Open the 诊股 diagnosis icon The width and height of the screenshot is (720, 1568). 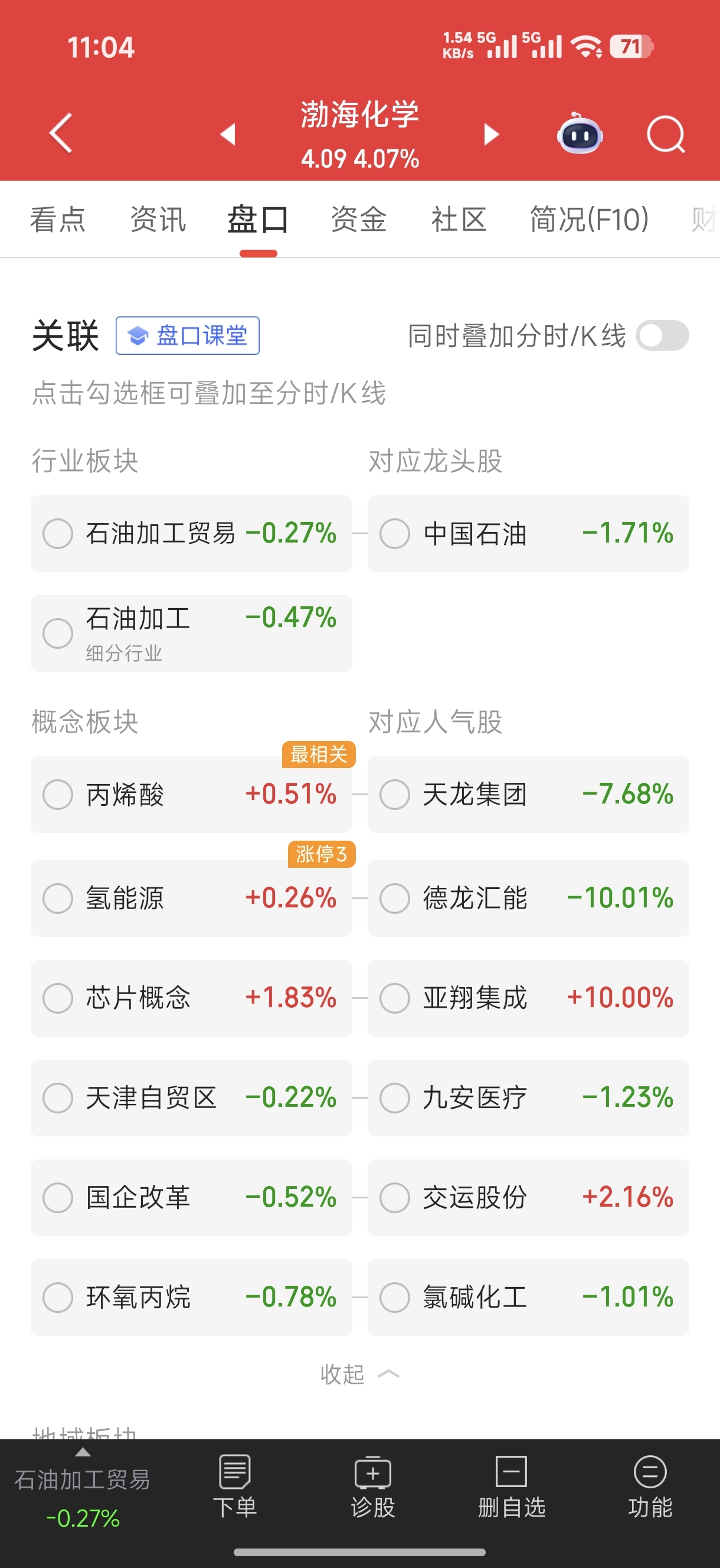(372, 1485)
